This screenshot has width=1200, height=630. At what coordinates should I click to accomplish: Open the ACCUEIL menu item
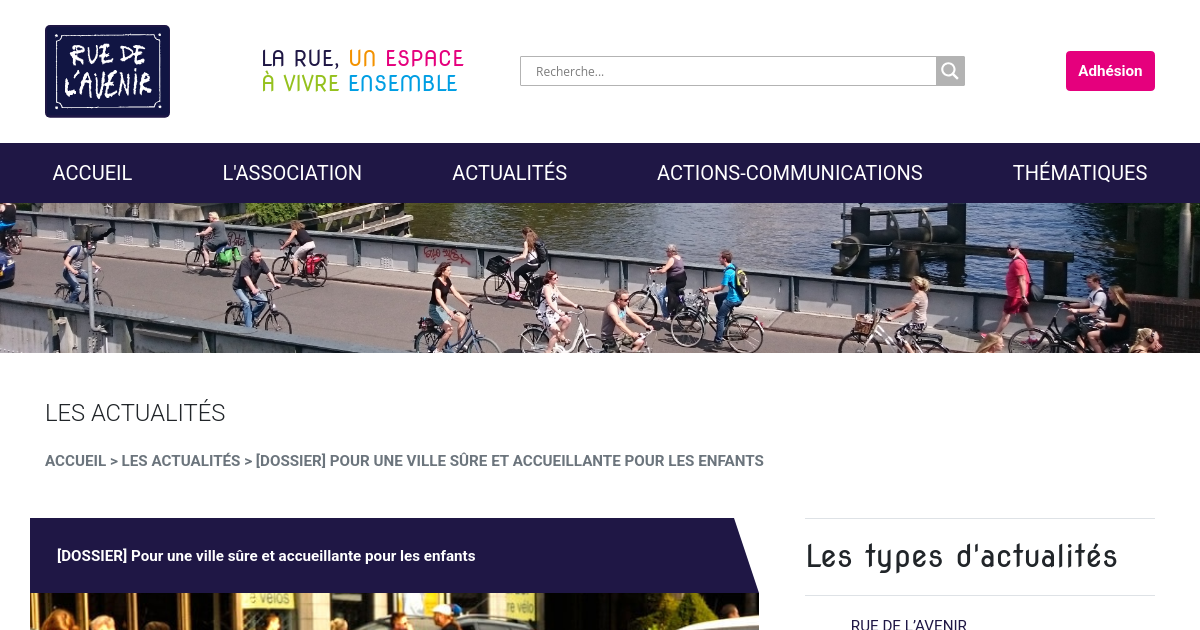tap(92, 173)
